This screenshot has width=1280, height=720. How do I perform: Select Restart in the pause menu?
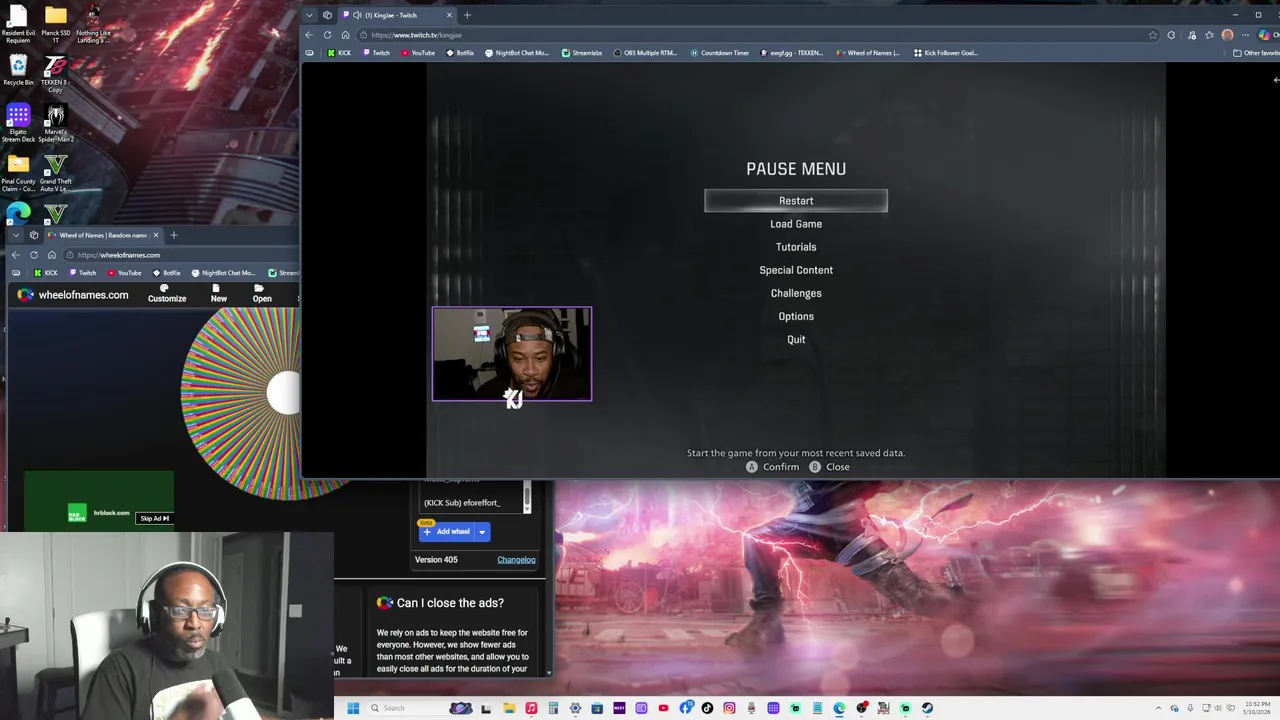(x=796, y=201)
